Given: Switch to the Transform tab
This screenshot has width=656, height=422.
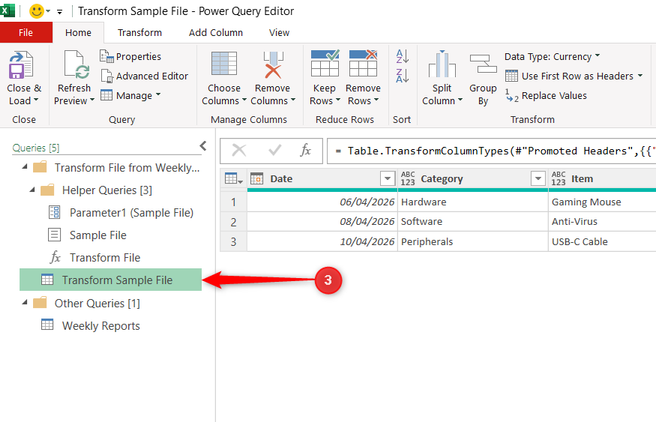Looking at the screenshot, I should (140, 33).
